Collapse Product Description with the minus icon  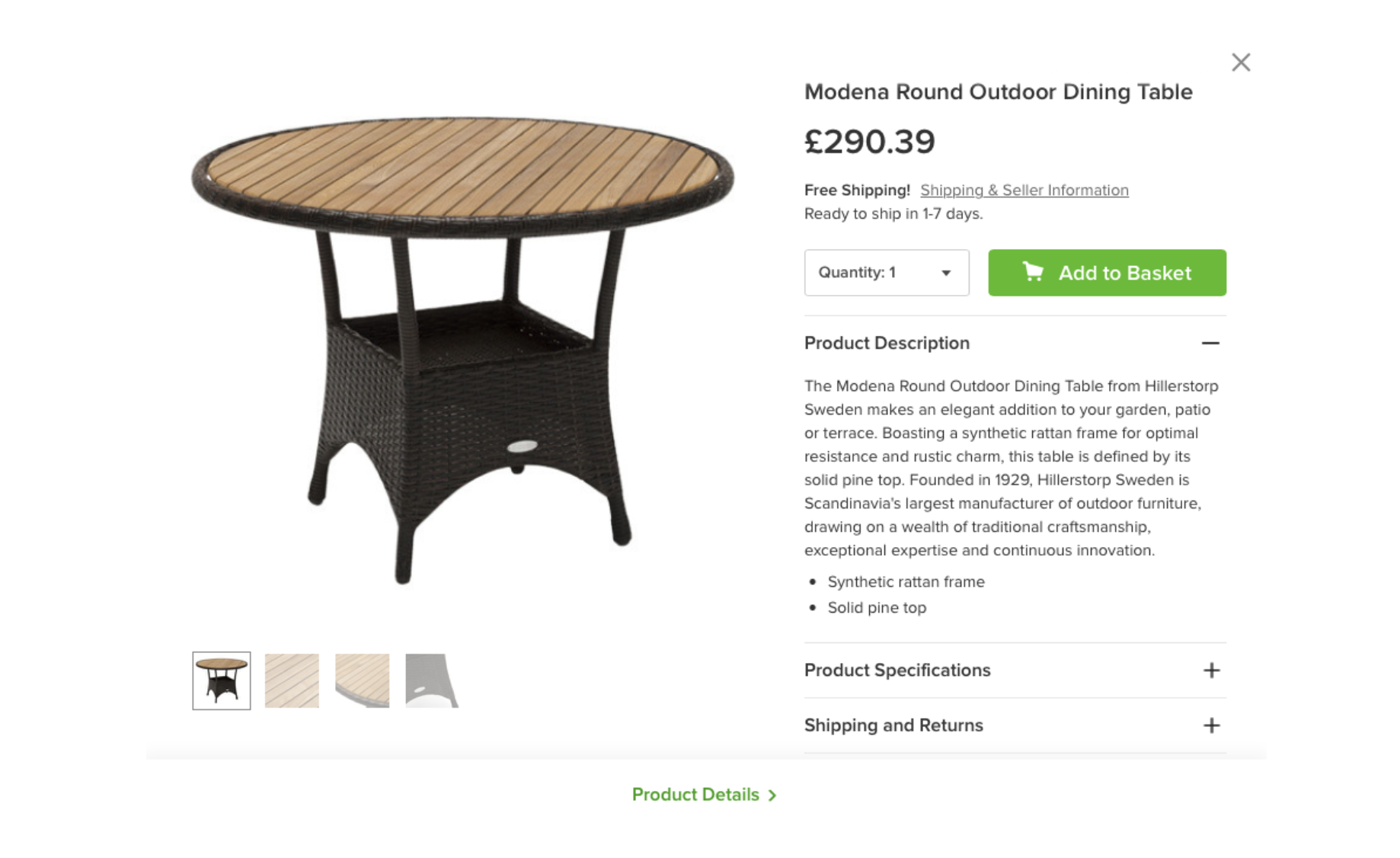(1210, 343)
